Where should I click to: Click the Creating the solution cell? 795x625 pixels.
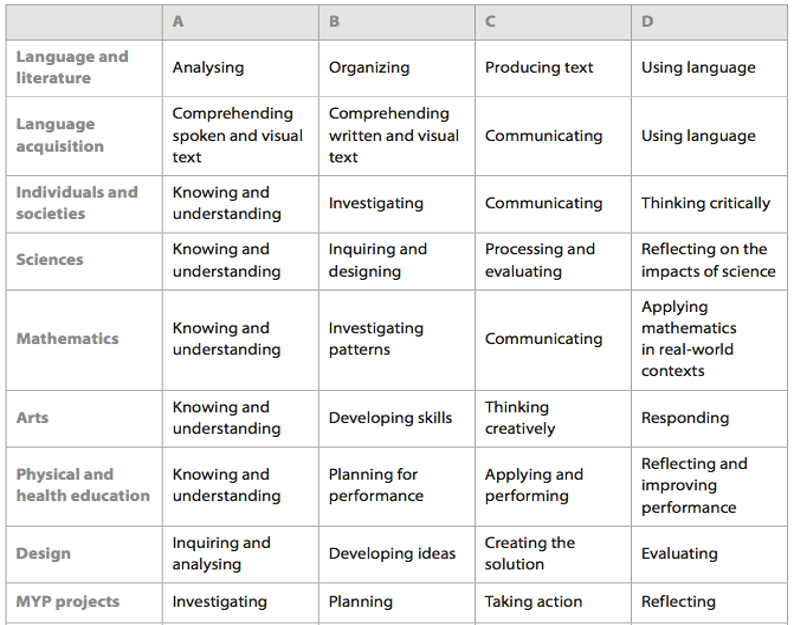click(x=529, y=554)
